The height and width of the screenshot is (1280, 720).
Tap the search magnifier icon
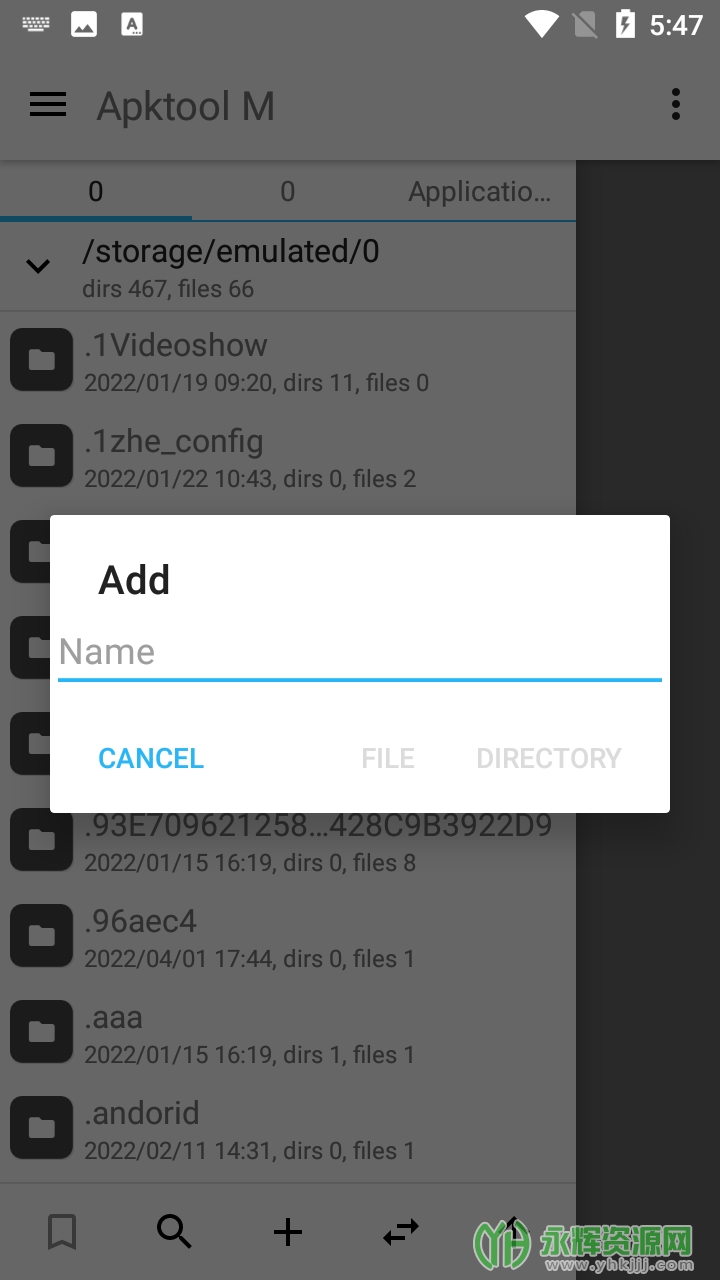tap(174, 1232)
